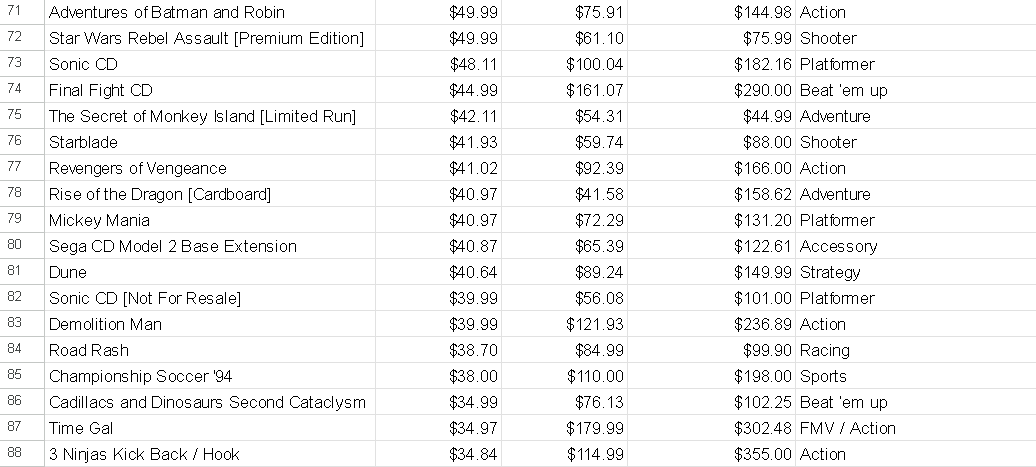Select the 'FMV / Action' genre cell
1036x467 pixels.
point(848,428)
